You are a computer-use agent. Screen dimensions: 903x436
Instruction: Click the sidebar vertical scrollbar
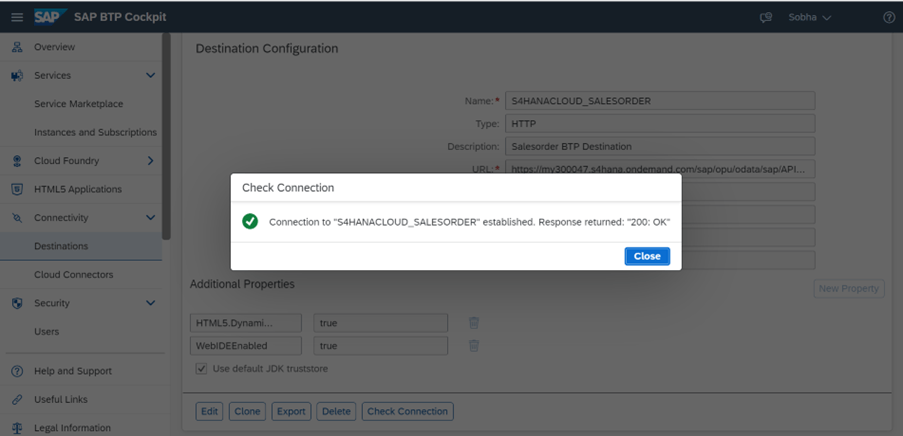tap(166, 136)
